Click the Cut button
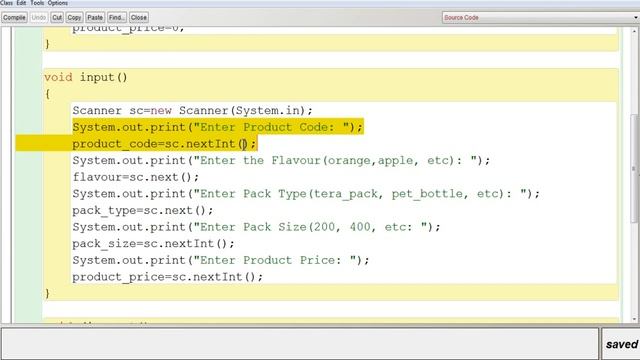 pyautogui.click(x=57, y=18)
